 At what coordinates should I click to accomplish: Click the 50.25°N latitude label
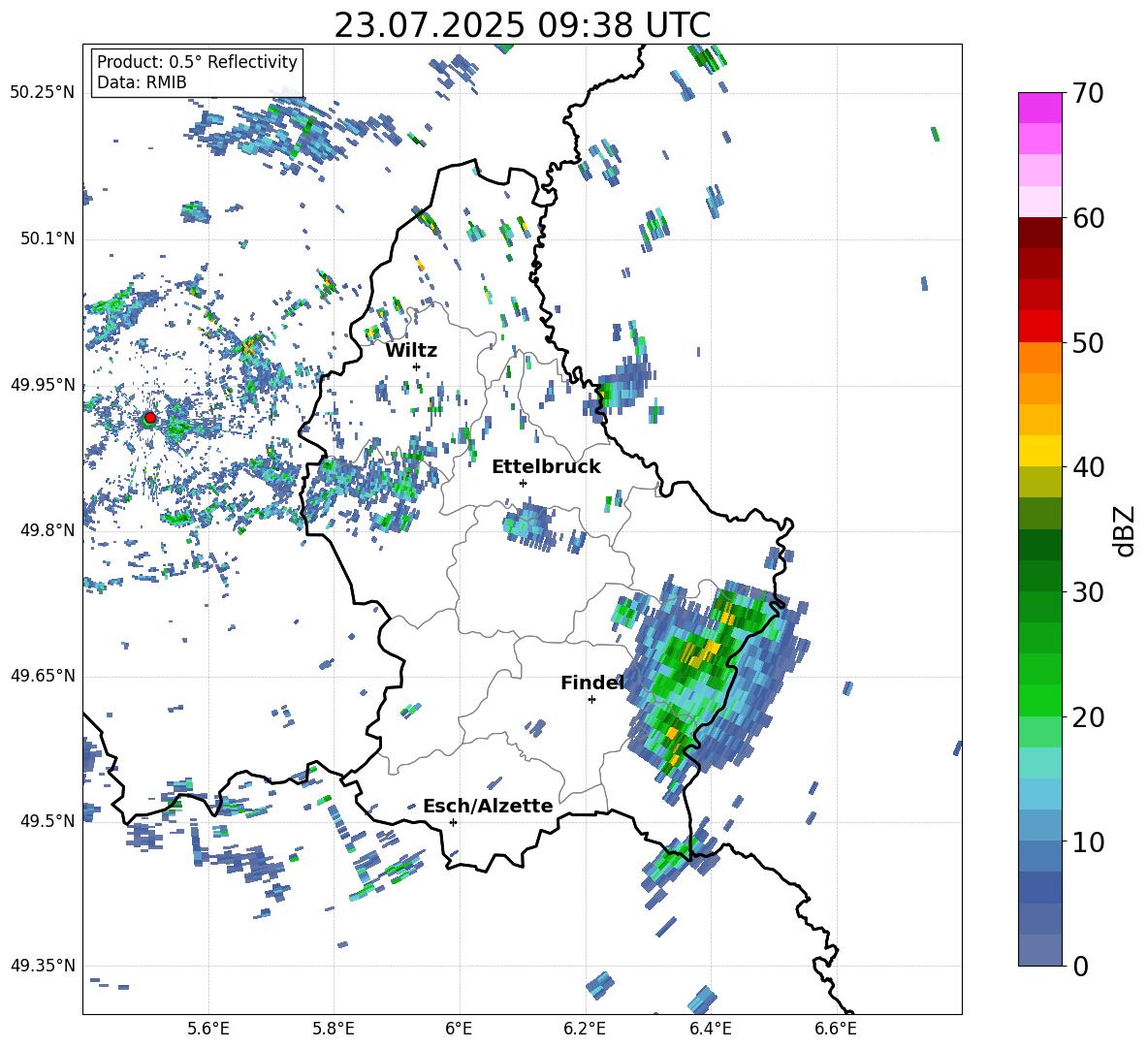pyautogui.click(x=43, y=93)
